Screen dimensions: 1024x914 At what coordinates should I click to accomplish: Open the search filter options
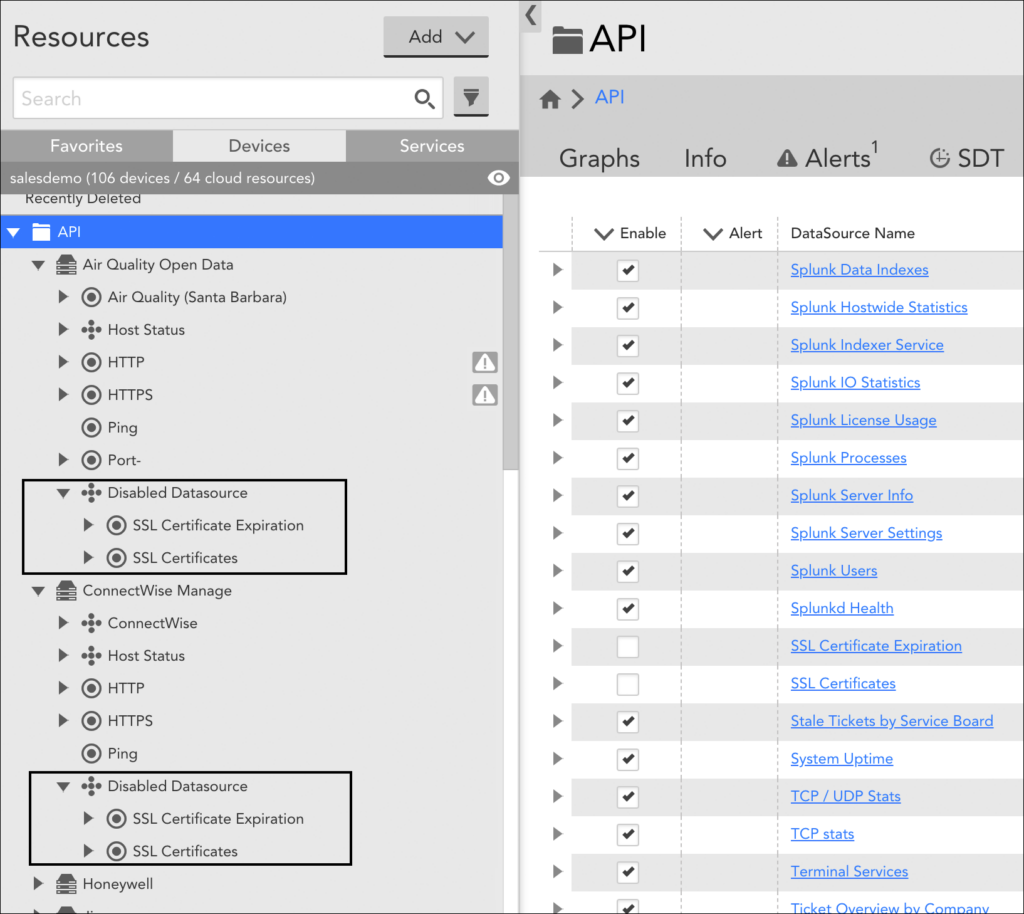coord(470,98)
